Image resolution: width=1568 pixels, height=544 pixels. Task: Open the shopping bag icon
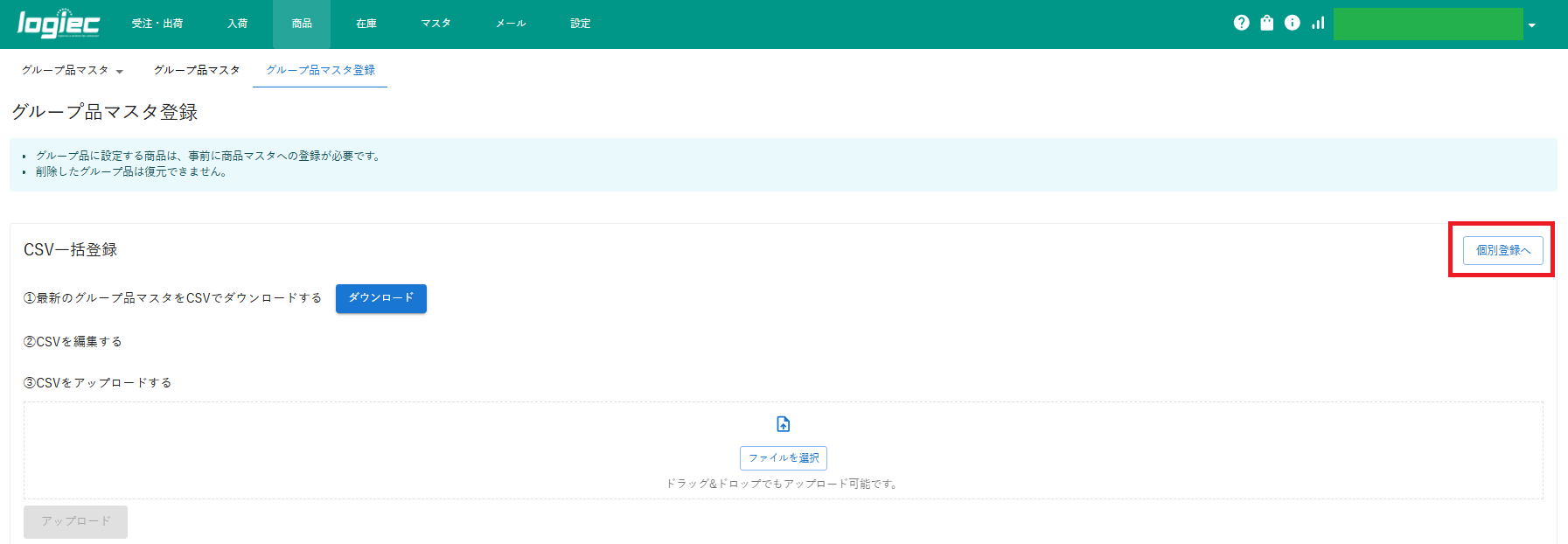pos(1266,23)
